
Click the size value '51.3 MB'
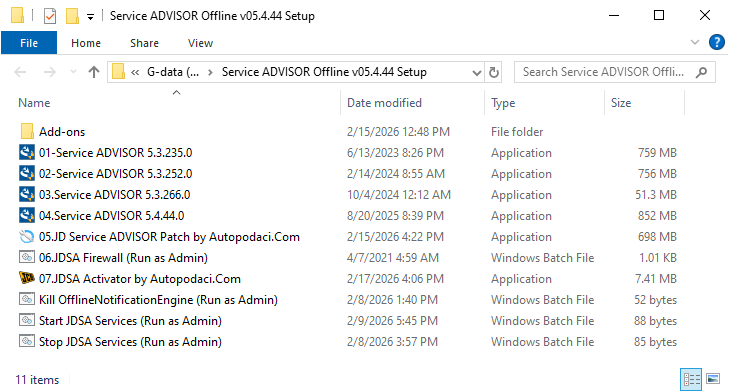(656, 194)
